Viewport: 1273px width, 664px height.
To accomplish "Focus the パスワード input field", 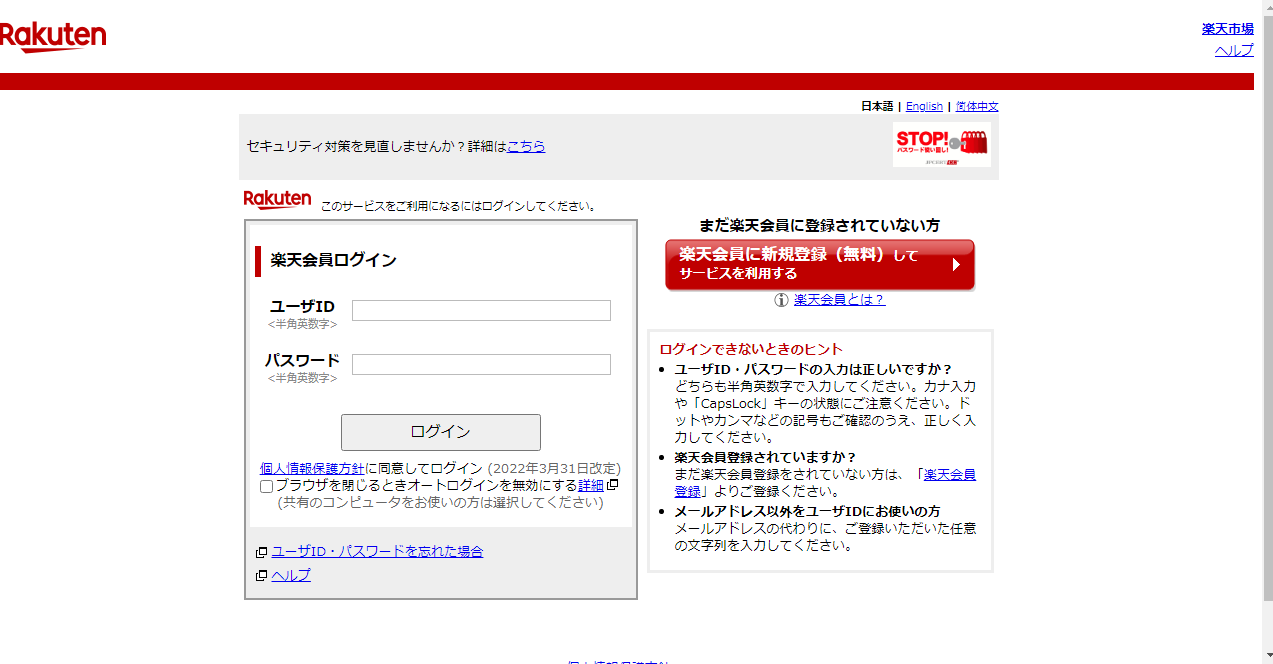I will tap(481, 365).
